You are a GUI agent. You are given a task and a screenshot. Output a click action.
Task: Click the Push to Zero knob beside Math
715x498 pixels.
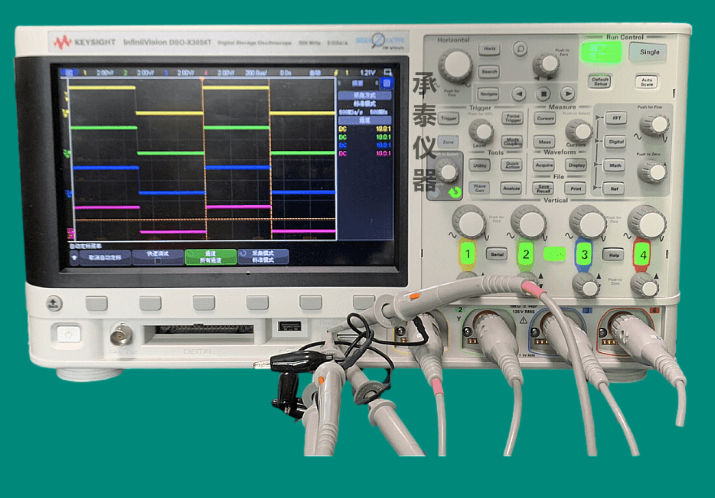point(652,171)
